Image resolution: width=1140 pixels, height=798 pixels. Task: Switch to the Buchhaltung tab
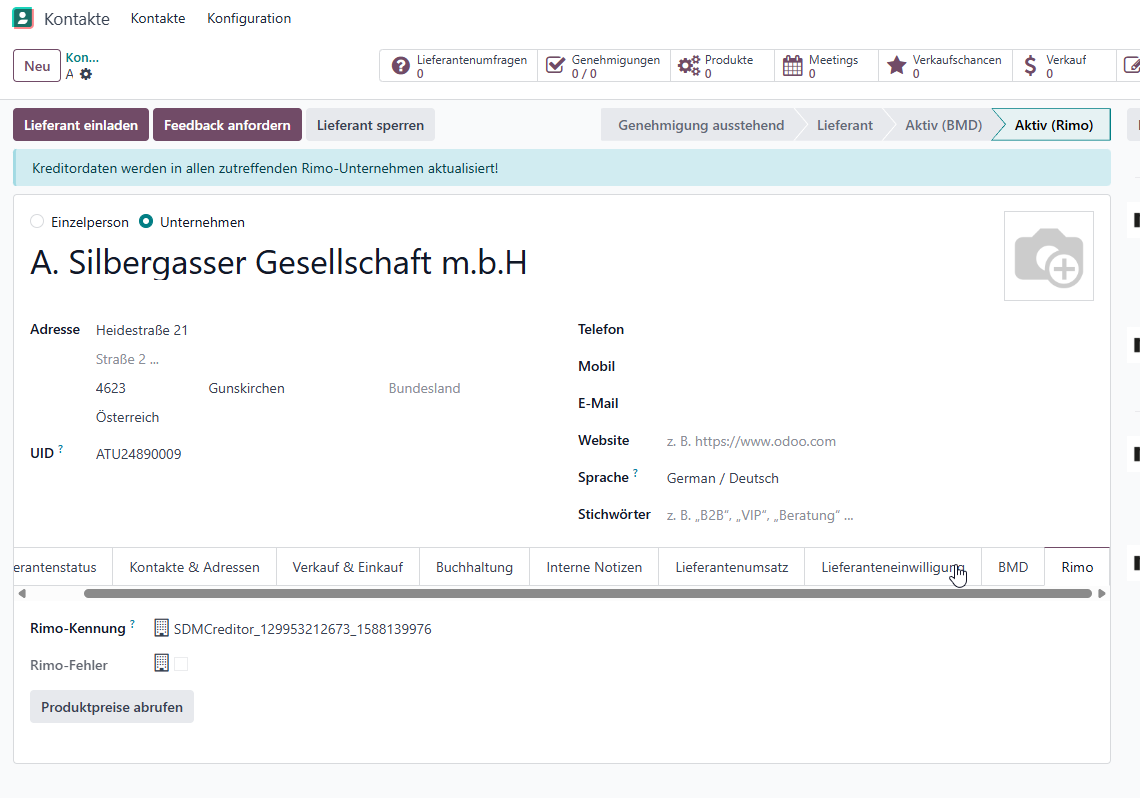(474, 567)
